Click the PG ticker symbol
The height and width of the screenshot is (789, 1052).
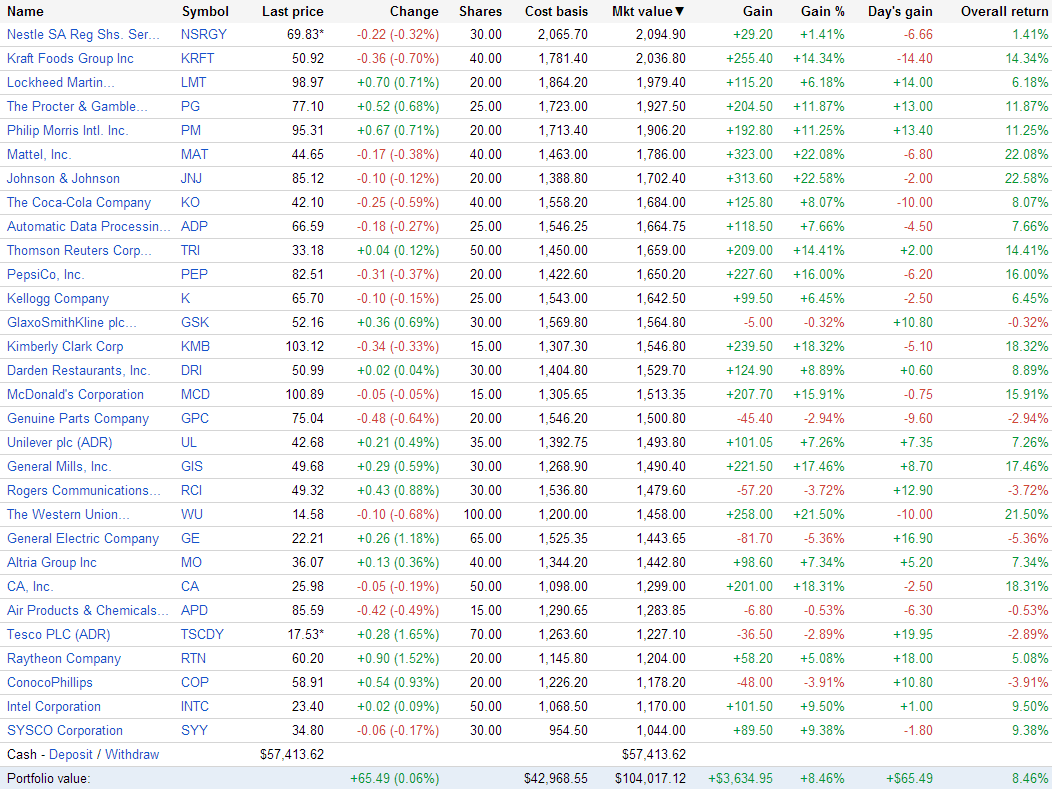[x=191, y=107]
